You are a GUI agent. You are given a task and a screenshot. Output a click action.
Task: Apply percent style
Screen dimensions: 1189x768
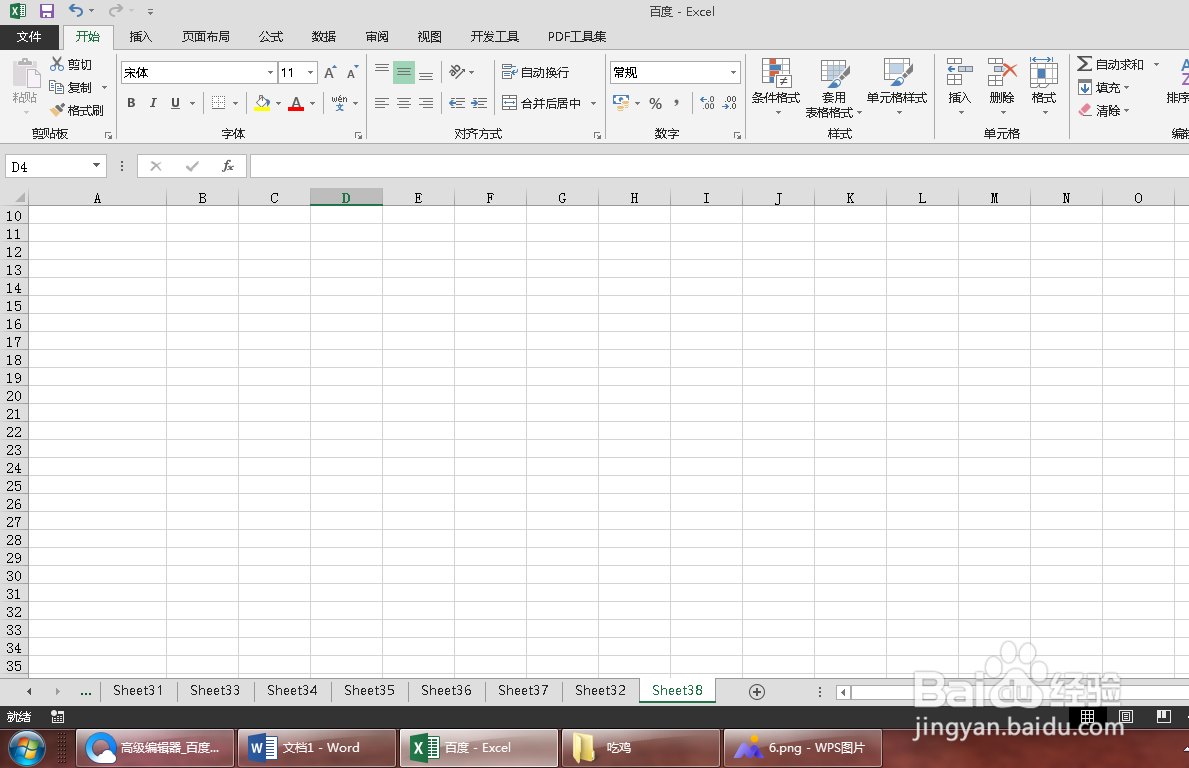click(x=655, y=103)
